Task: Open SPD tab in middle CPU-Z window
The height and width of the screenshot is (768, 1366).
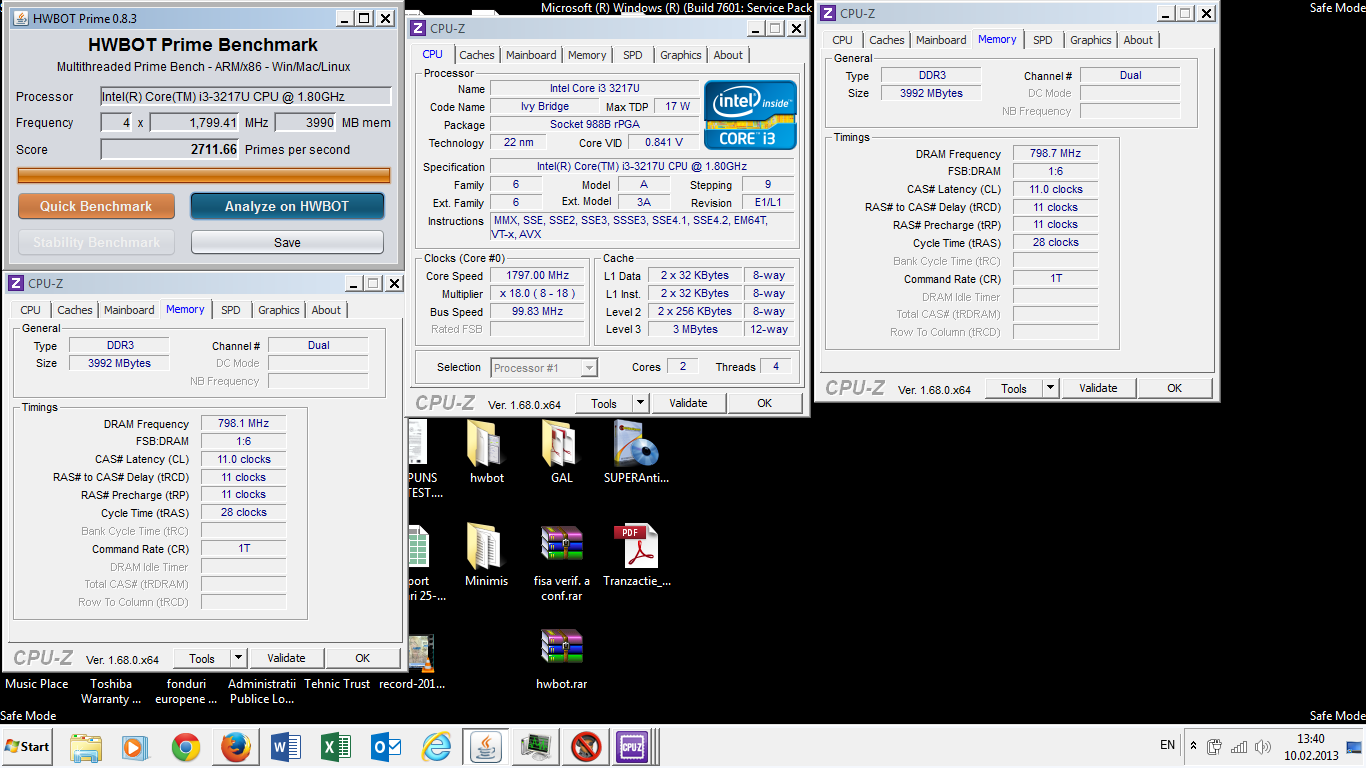Action: click(633, 55)
